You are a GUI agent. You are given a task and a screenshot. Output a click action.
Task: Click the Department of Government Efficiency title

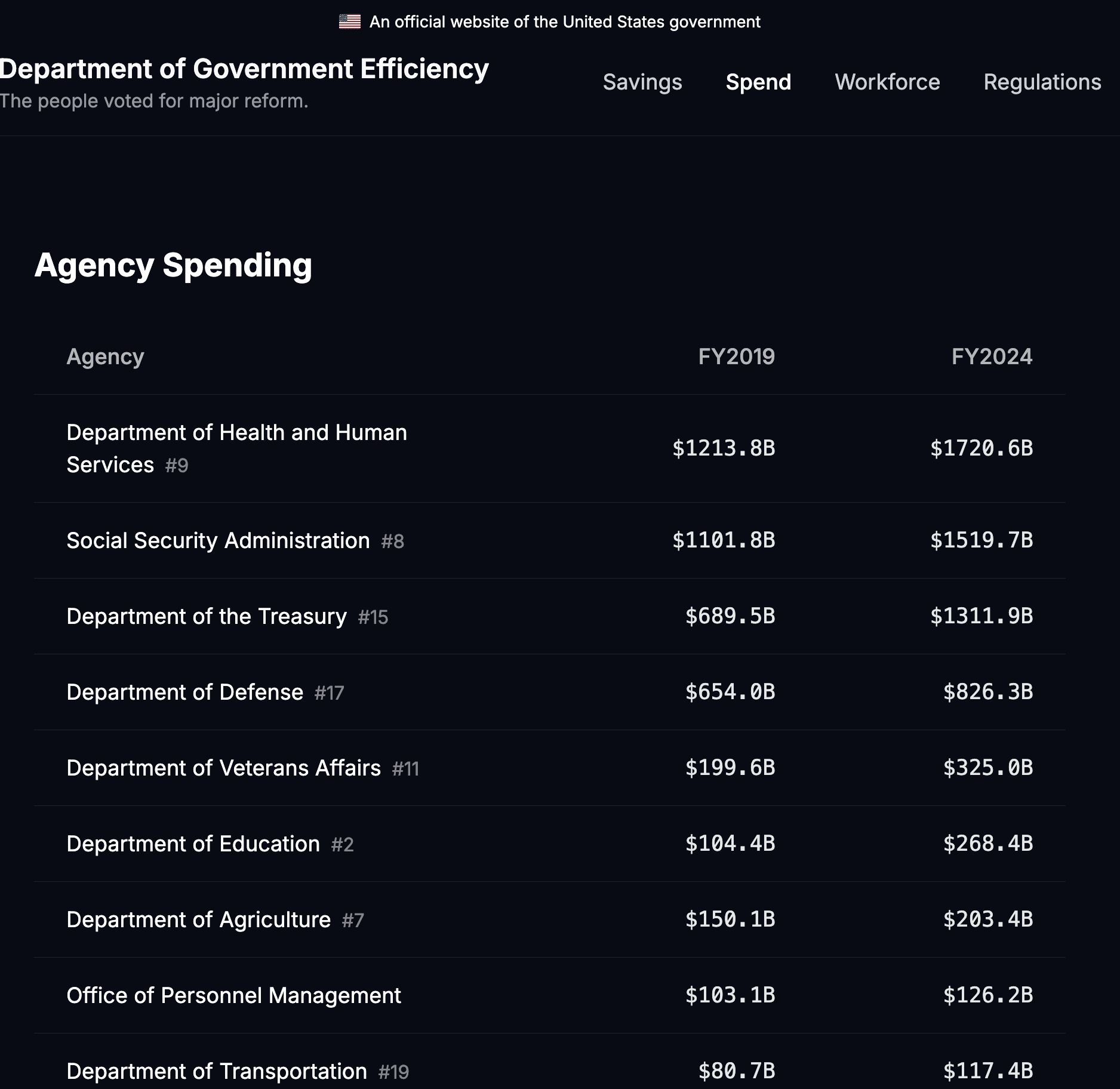click(x=244, y=69)
